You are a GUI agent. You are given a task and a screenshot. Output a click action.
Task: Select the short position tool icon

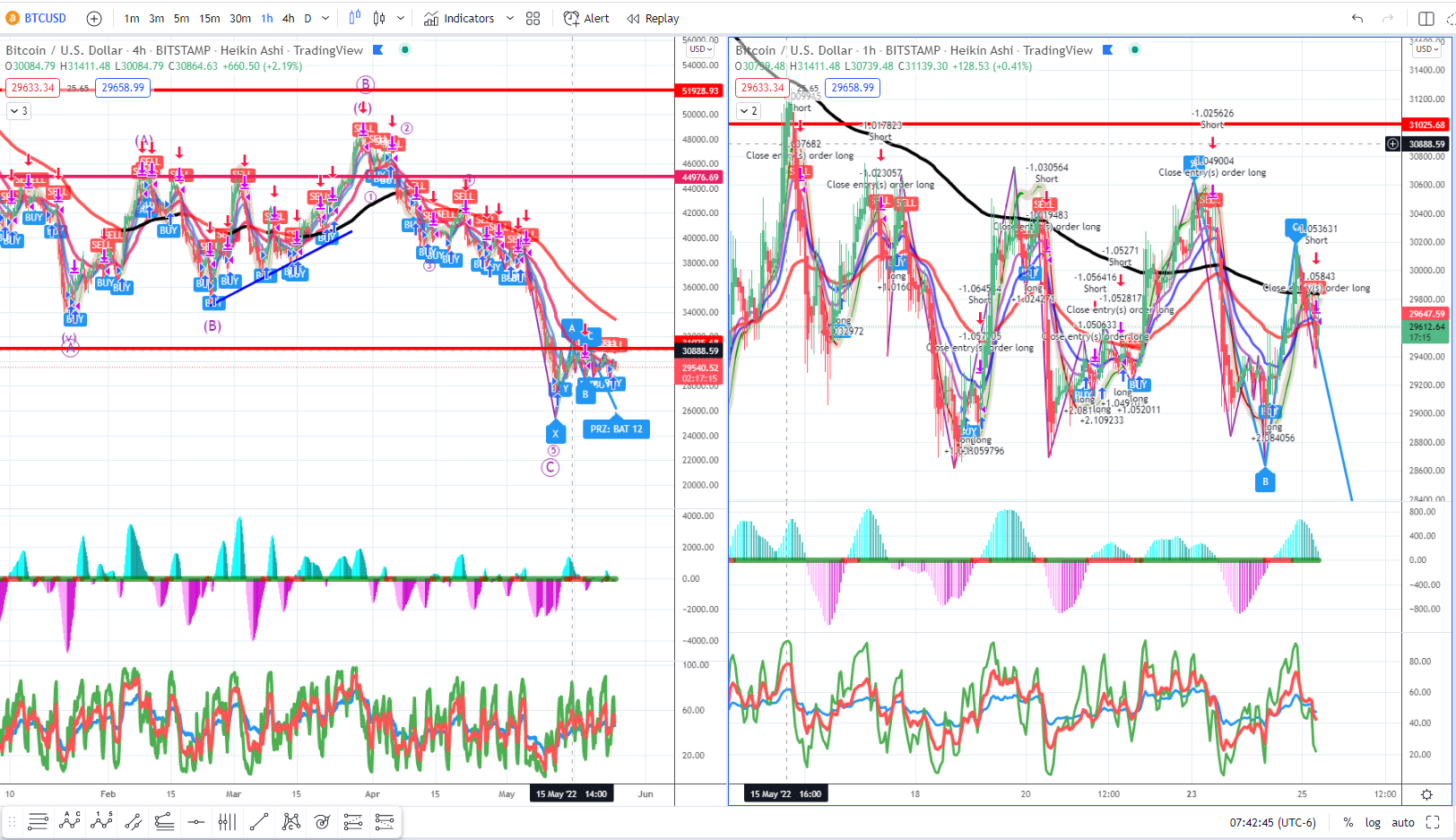tap(385, 822)
